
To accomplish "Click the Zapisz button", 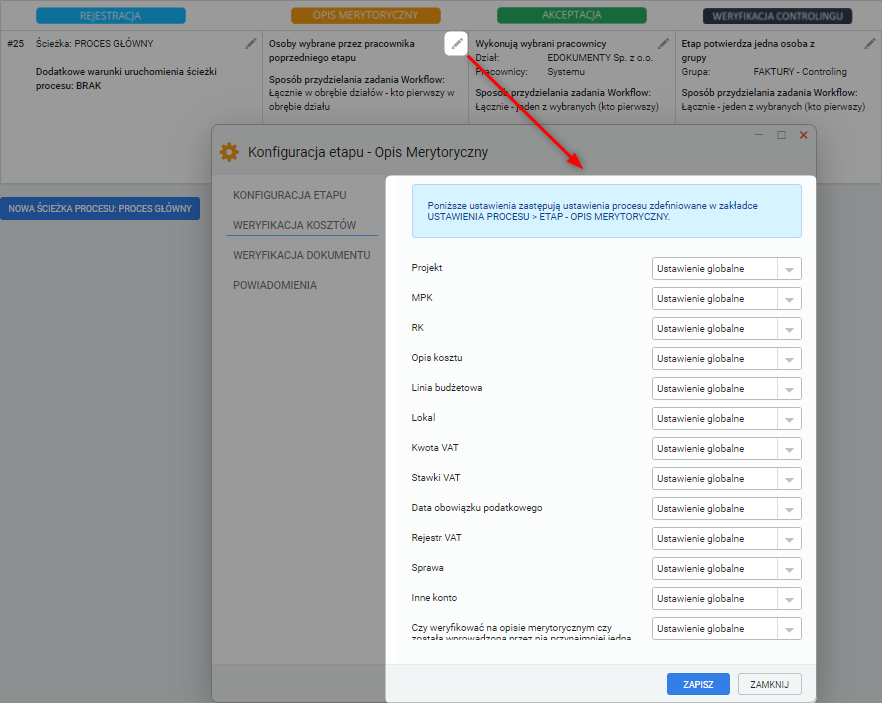I will [698, 684].
